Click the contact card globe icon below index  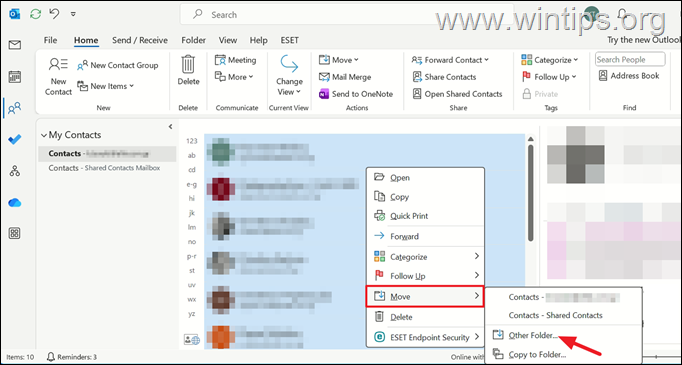point(192,339)
